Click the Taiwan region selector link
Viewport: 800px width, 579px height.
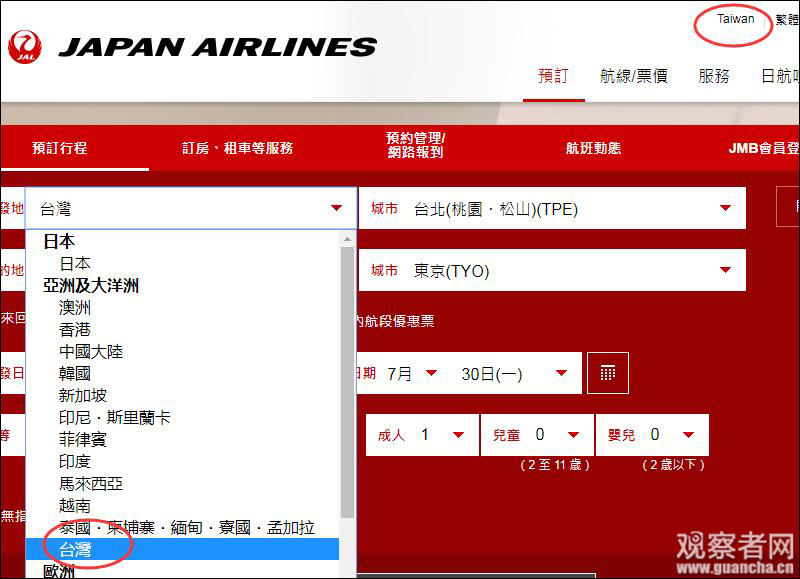click(735, 19)
